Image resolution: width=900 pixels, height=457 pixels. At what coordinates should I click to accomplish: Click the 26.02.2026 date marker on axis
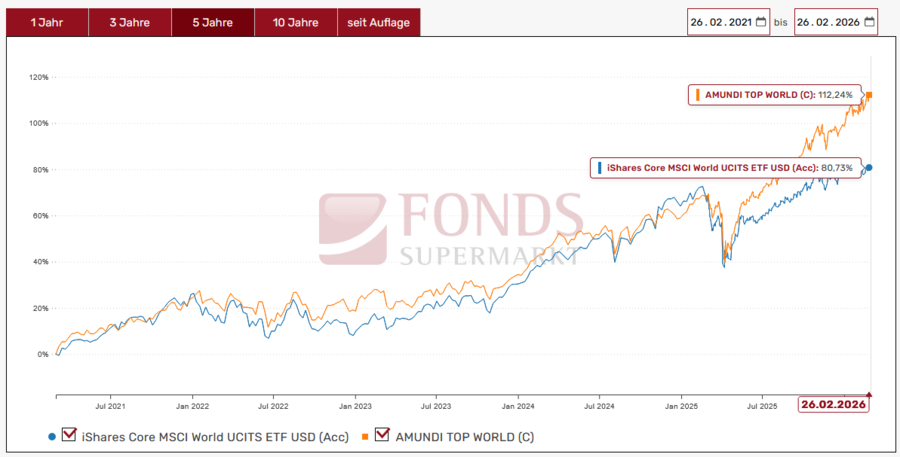(x=833, y=404)
